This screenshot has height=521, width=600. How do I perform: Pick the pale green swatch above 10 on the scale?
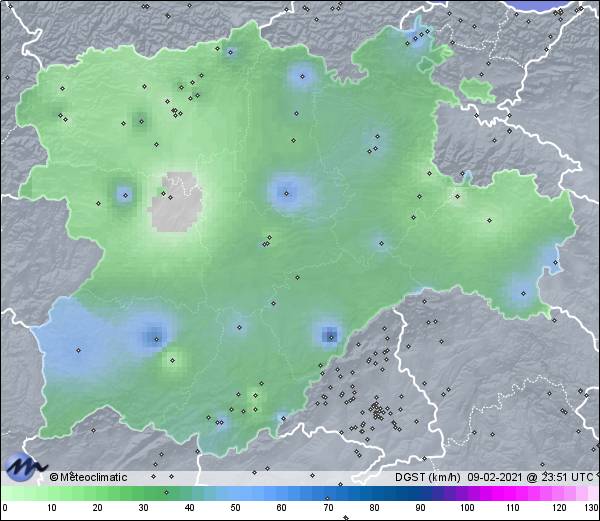tap(52, 493)
